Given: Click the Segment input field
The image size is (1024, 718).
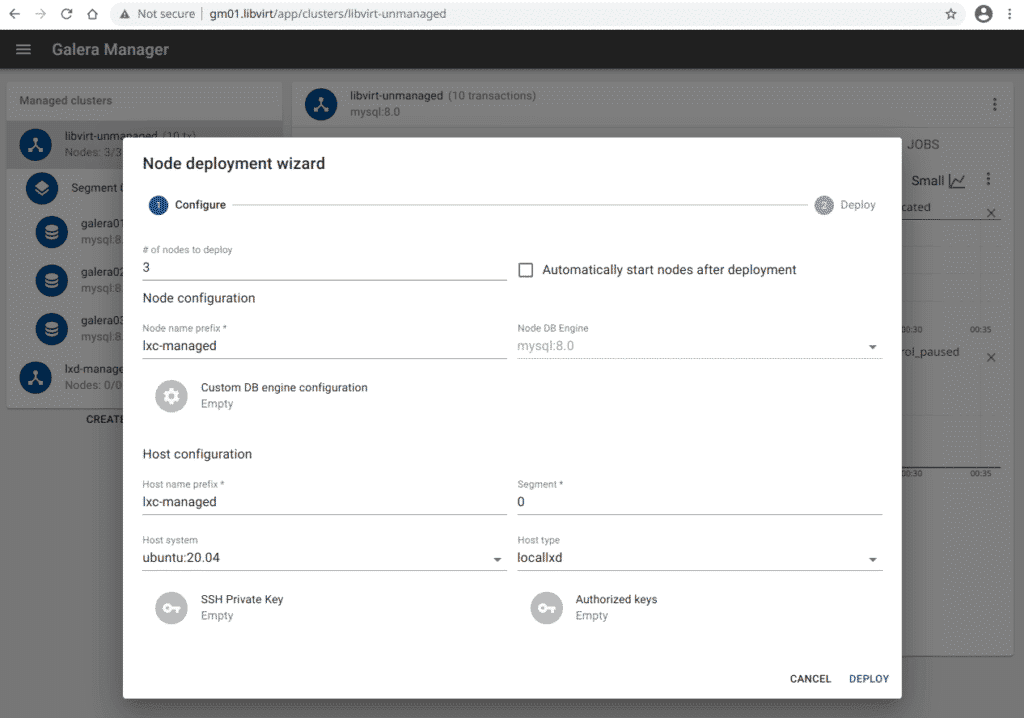Looking at the screenshot, I should 698,502.
